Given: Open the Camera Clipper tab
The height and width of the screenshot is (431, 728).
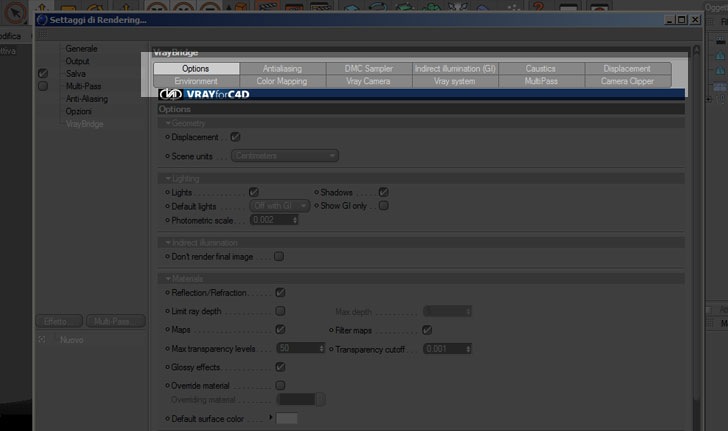Looking at the screenshot, I should pyautogui.click(x=627, y=81).
